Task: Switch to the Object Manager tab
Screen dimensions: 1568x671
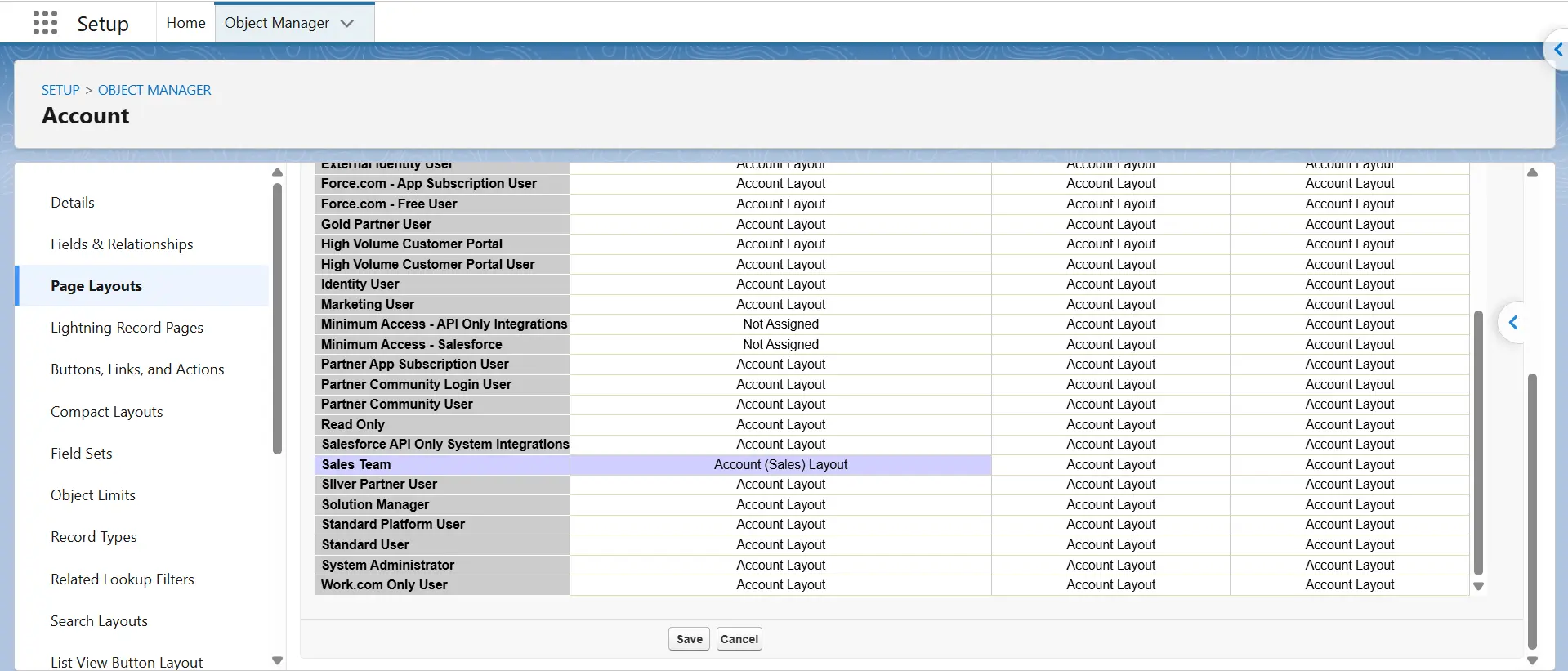Action: (x=277, y=23)
